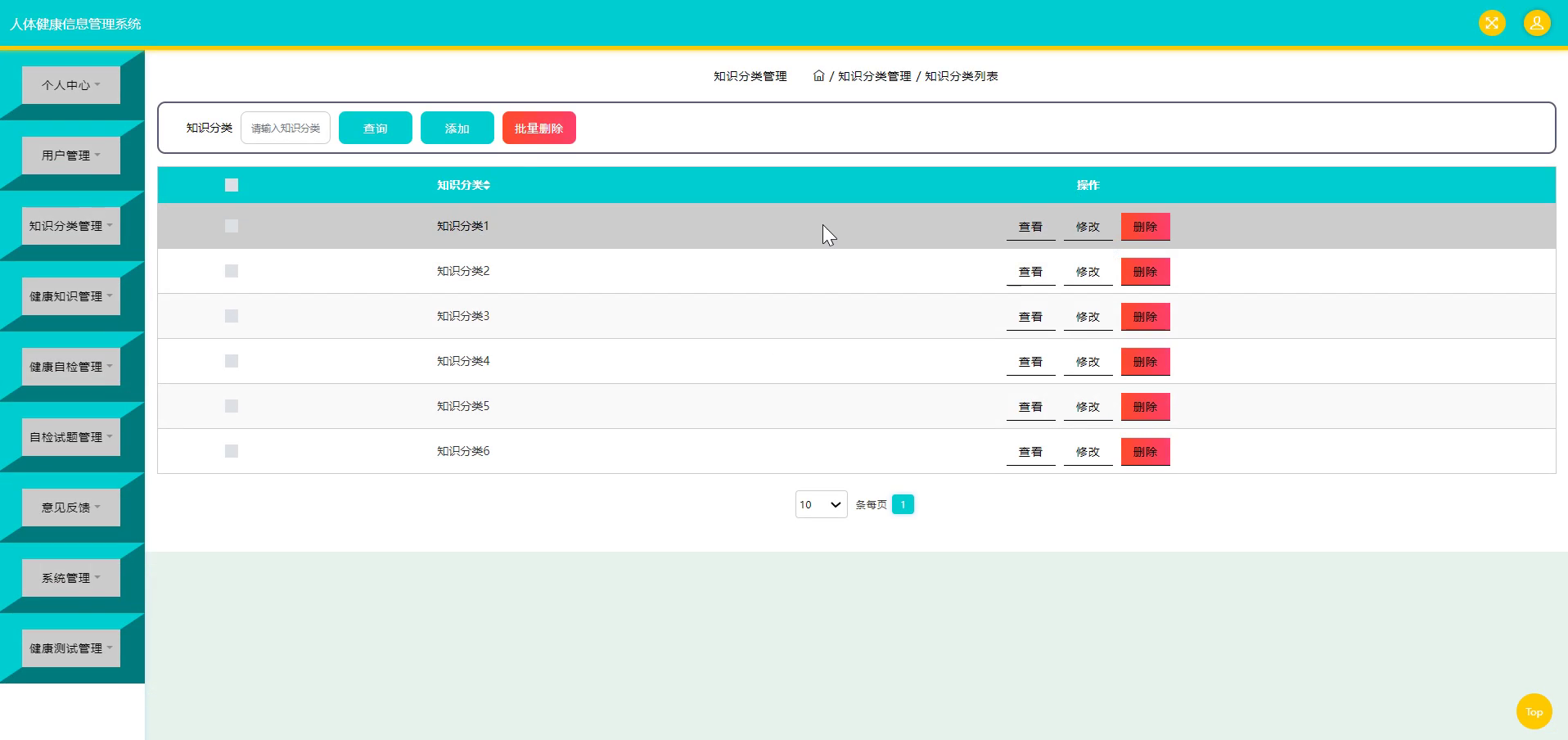The image size is (1568, 740).
Task: Expand the 系统管理 sidebar menu
Action: [x=71, y=578]
